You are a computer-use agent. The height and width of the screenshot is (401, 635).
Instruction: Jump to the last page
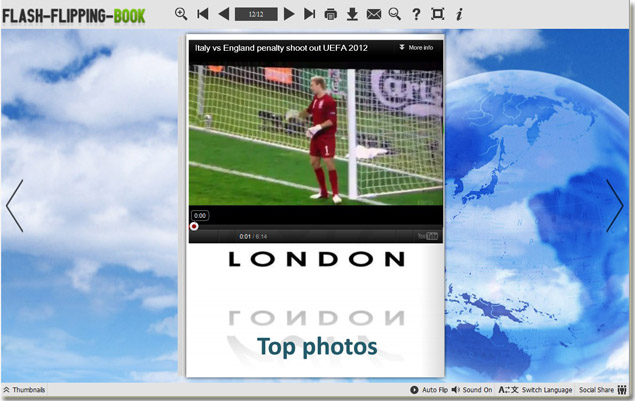(x=309, y=14)
